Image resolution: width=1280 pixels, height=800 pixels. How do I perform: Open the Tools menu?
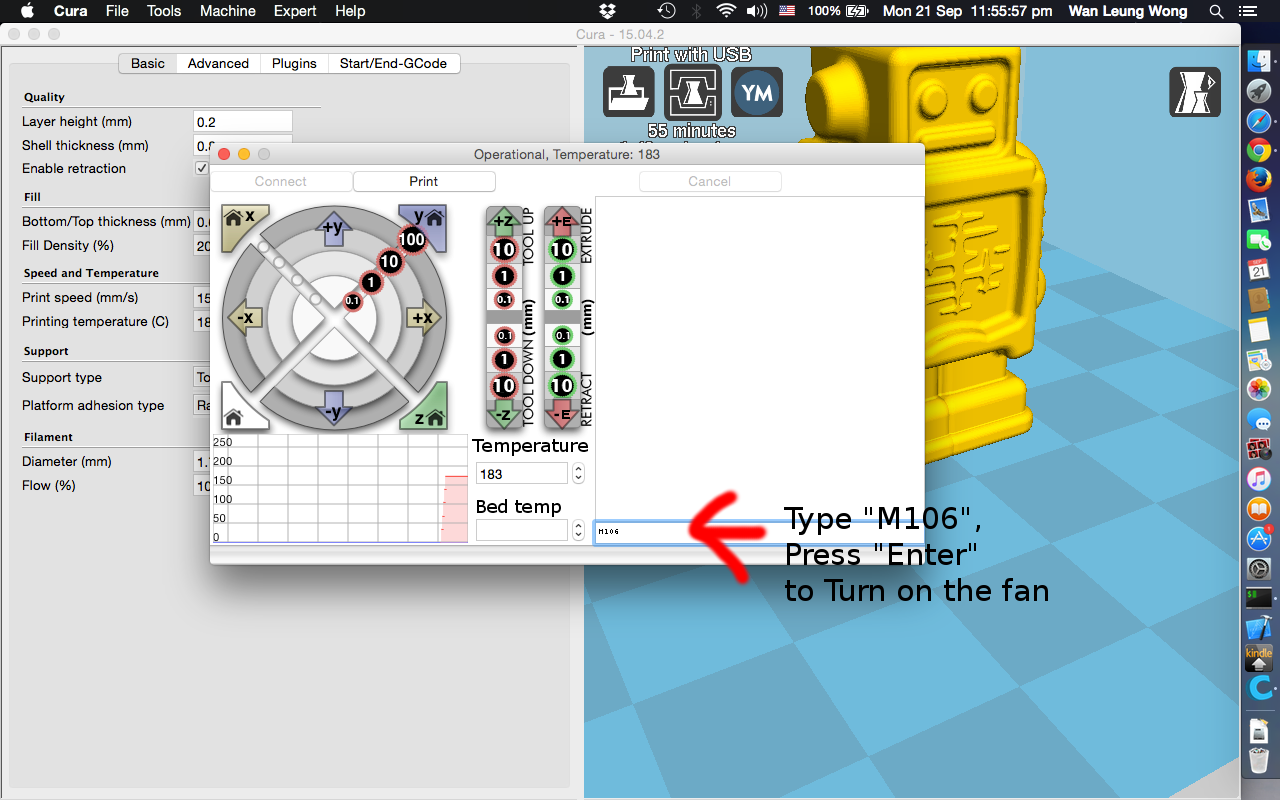[x=164, y=11]
